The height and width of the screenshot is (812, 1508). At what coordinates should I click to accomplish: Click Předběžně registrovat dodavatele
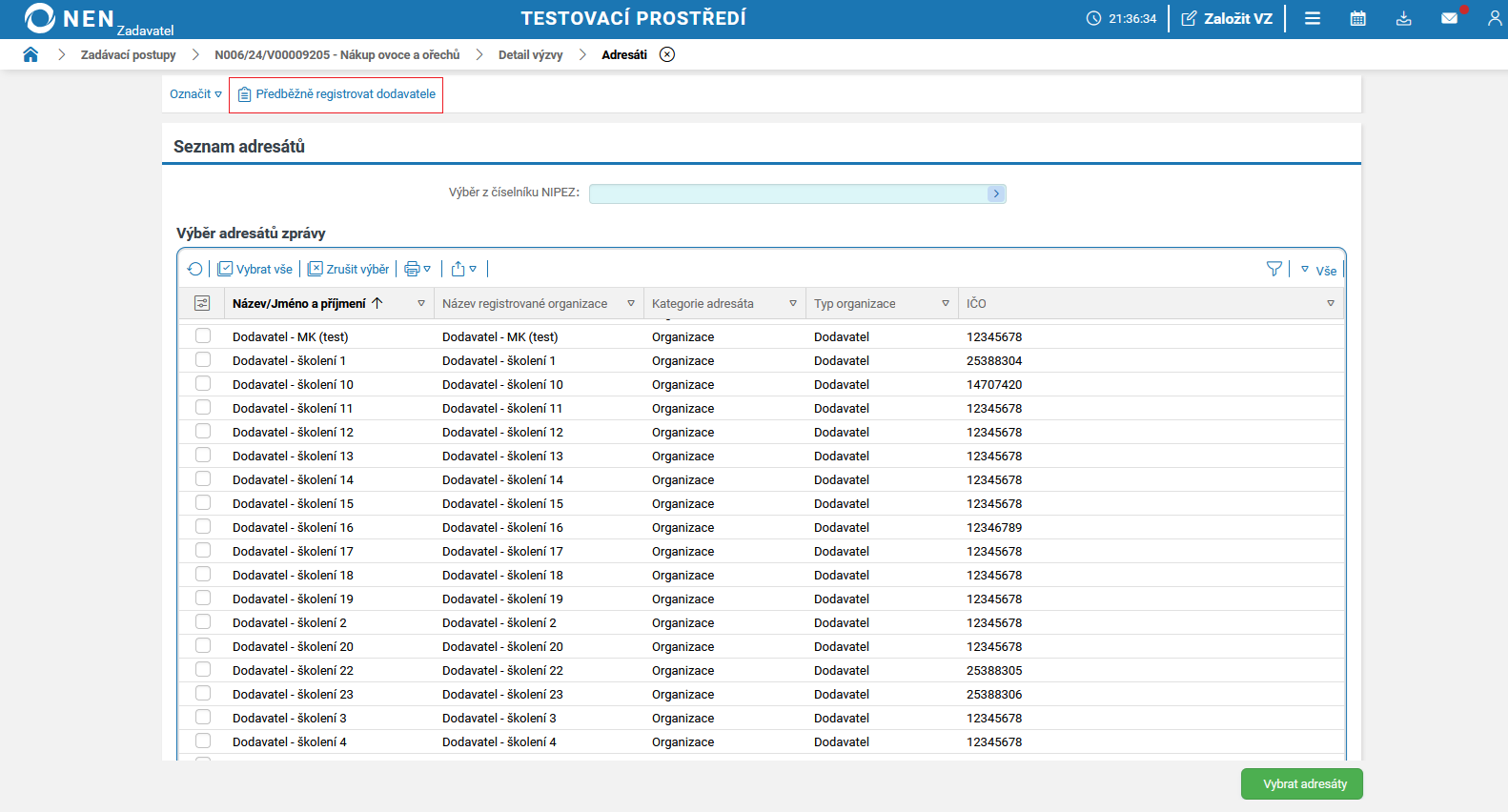336,94
